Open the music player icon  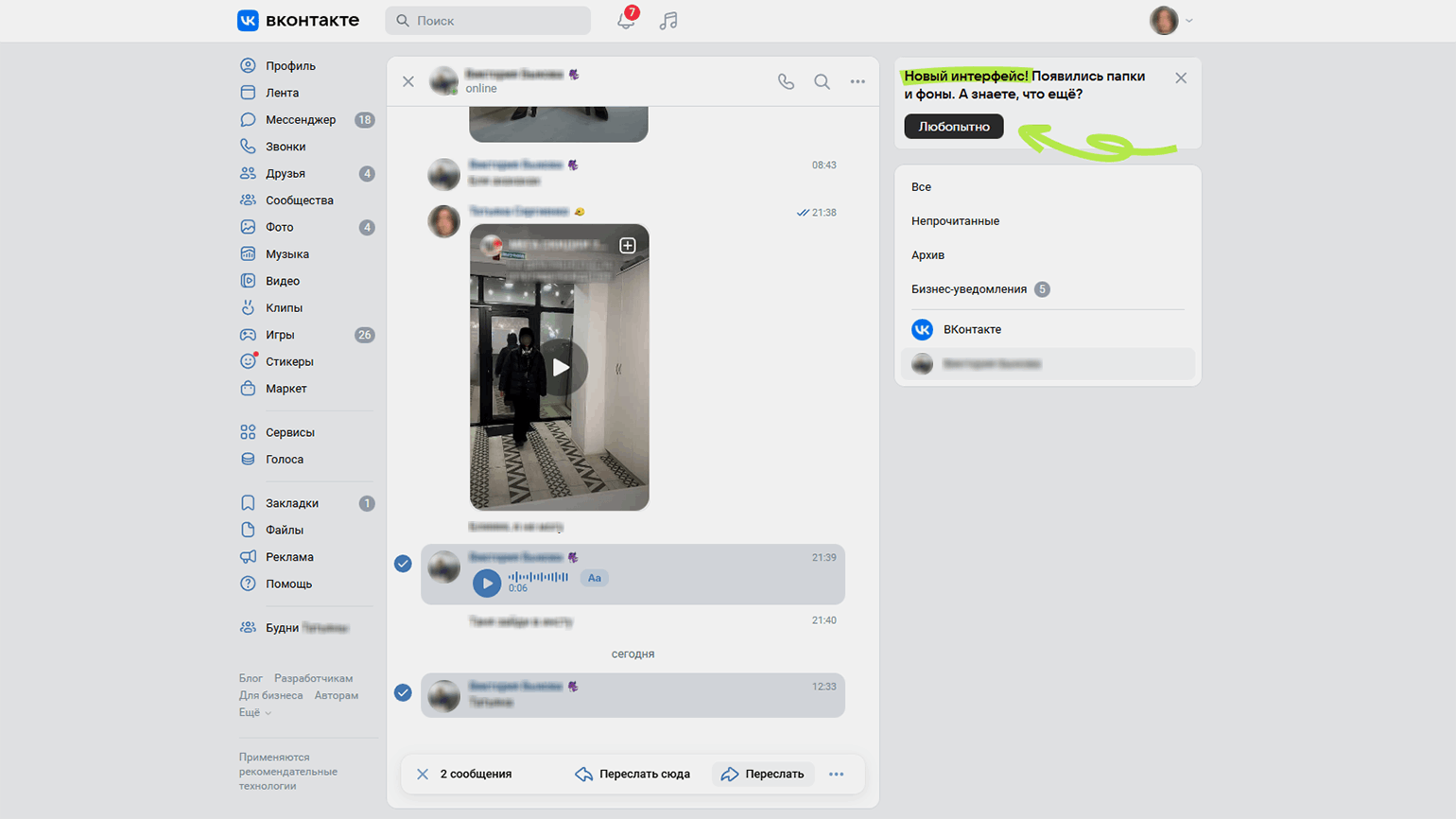point(668,20)
